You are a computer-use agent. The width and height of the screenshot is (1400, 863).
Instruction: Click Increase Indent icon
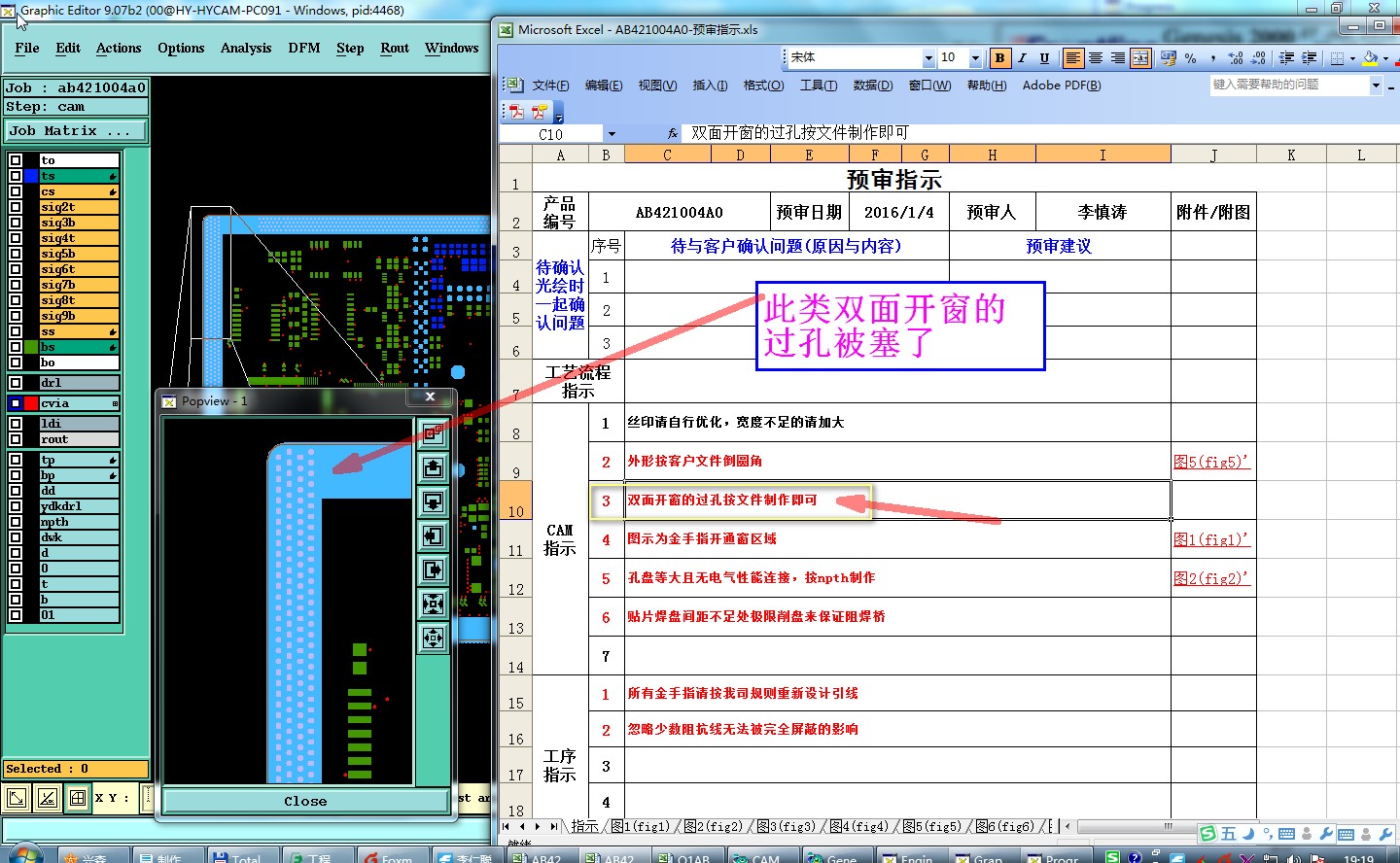click(1310, 58)
